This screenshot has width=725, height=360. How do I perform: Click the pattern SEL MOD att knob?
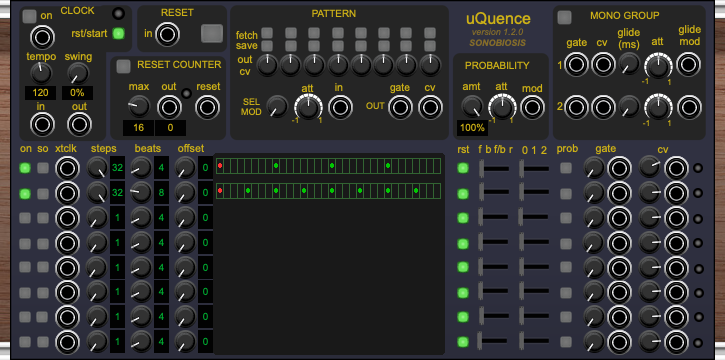[308, 107]
